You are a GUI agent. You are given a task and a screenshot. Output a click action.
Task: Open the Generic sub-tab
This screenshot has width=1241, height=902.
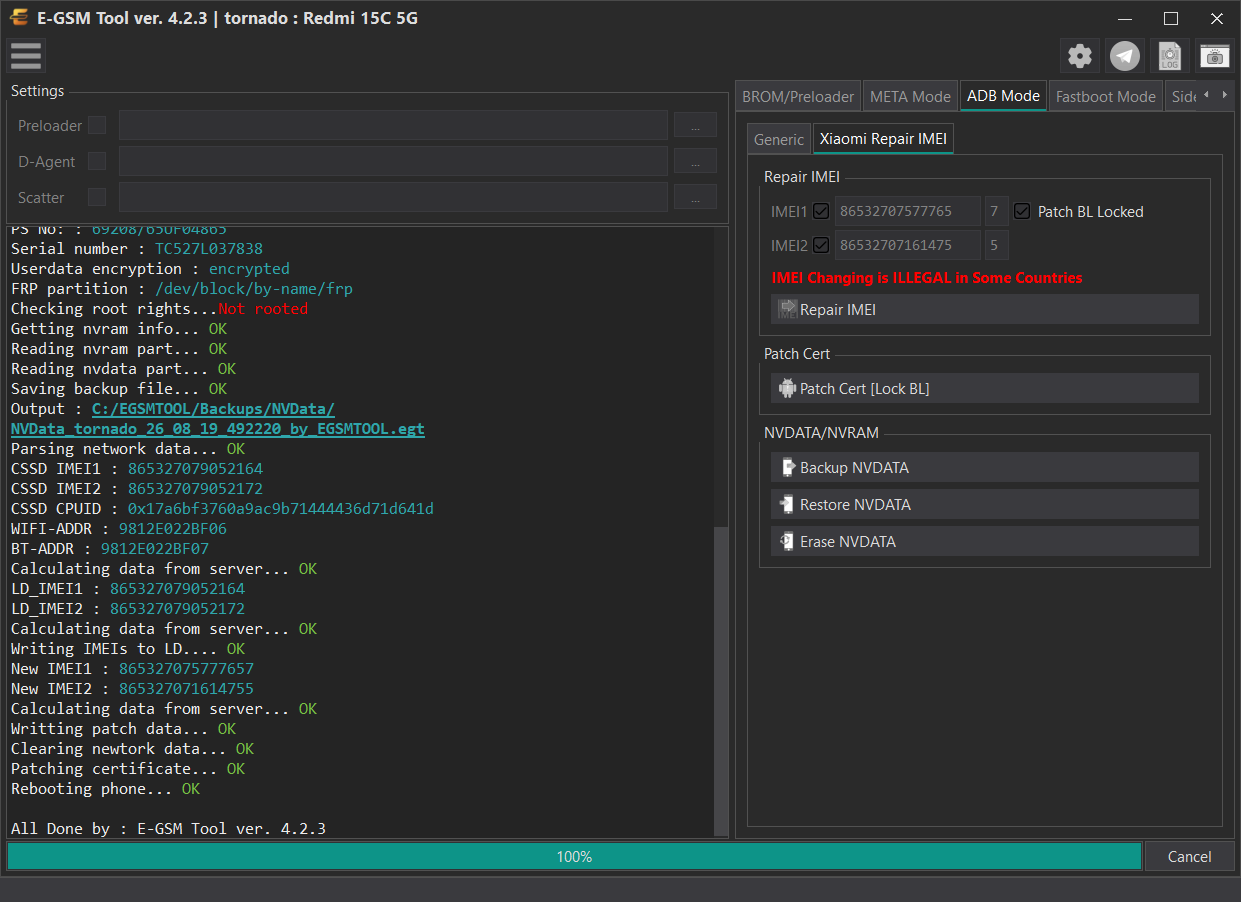click(x=779, y=139)
